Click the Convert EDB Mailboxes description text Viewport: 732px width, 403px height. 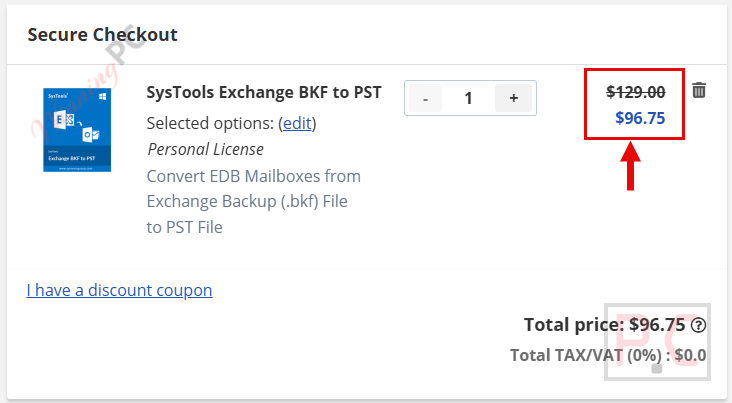click(253, 202)
